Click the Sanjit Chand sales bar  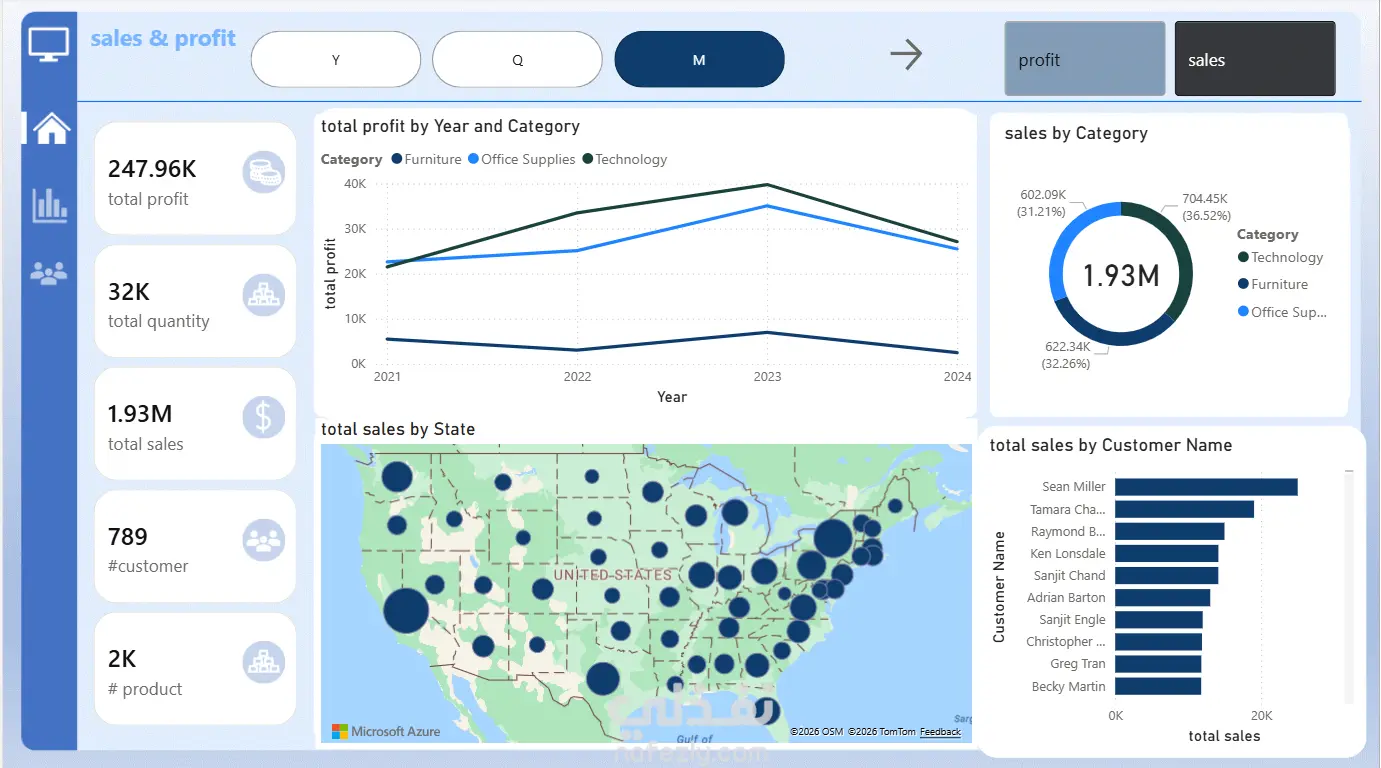(x=1167, y=575)
